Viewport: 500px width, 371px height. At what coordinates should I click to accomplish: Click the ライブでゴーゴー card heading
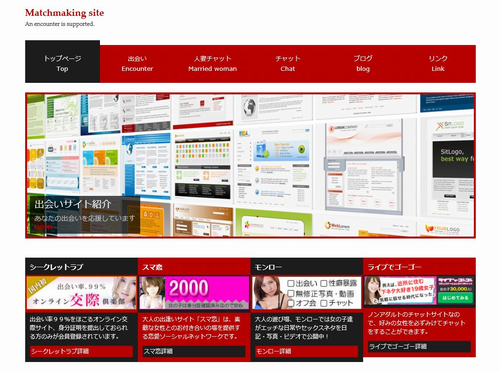(394, 267)
